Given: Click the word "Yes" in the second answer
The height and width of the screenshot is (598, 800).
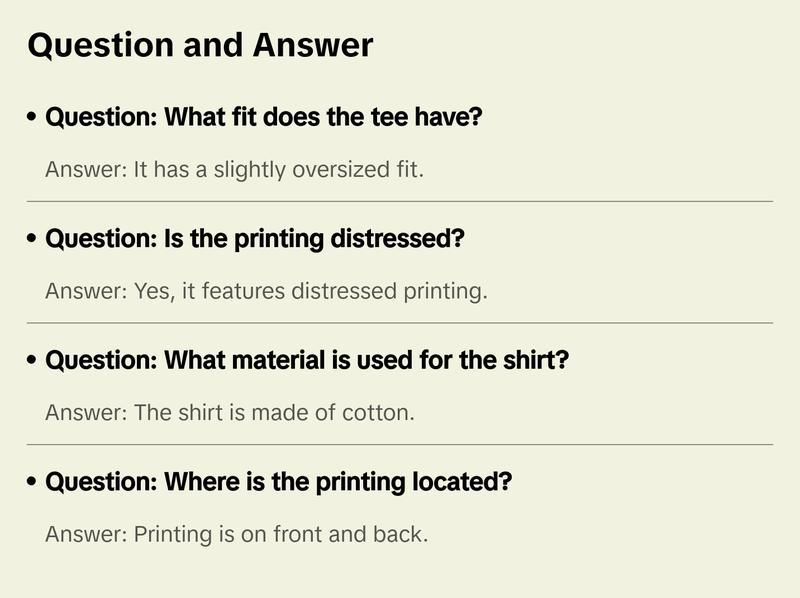Looking at the screenshot, I should [x=152, y=292].
